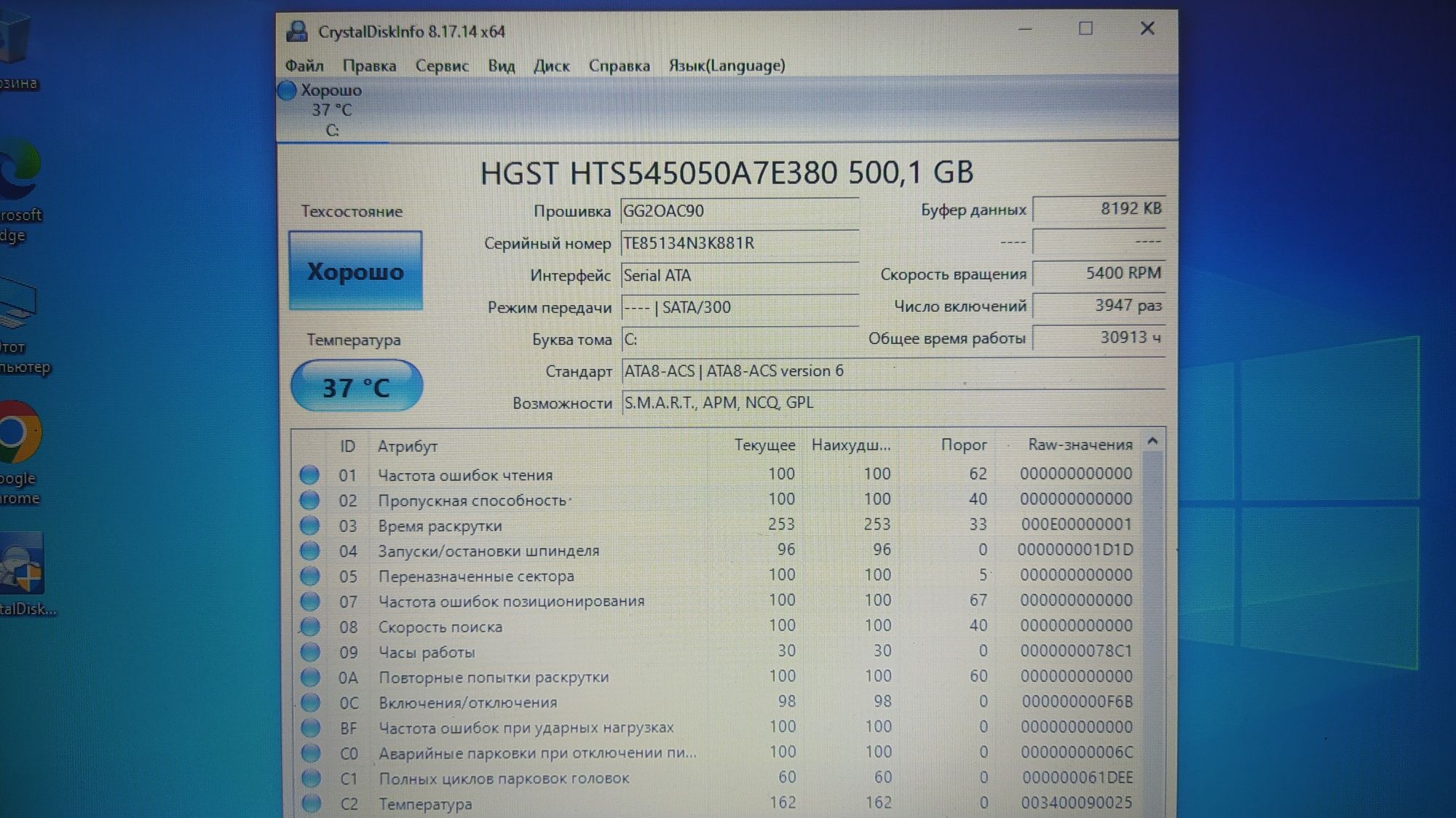Click status circle for attribute 08
Image resolution: width=1456 pixels, height=818 pixels.
pos(310,627)
